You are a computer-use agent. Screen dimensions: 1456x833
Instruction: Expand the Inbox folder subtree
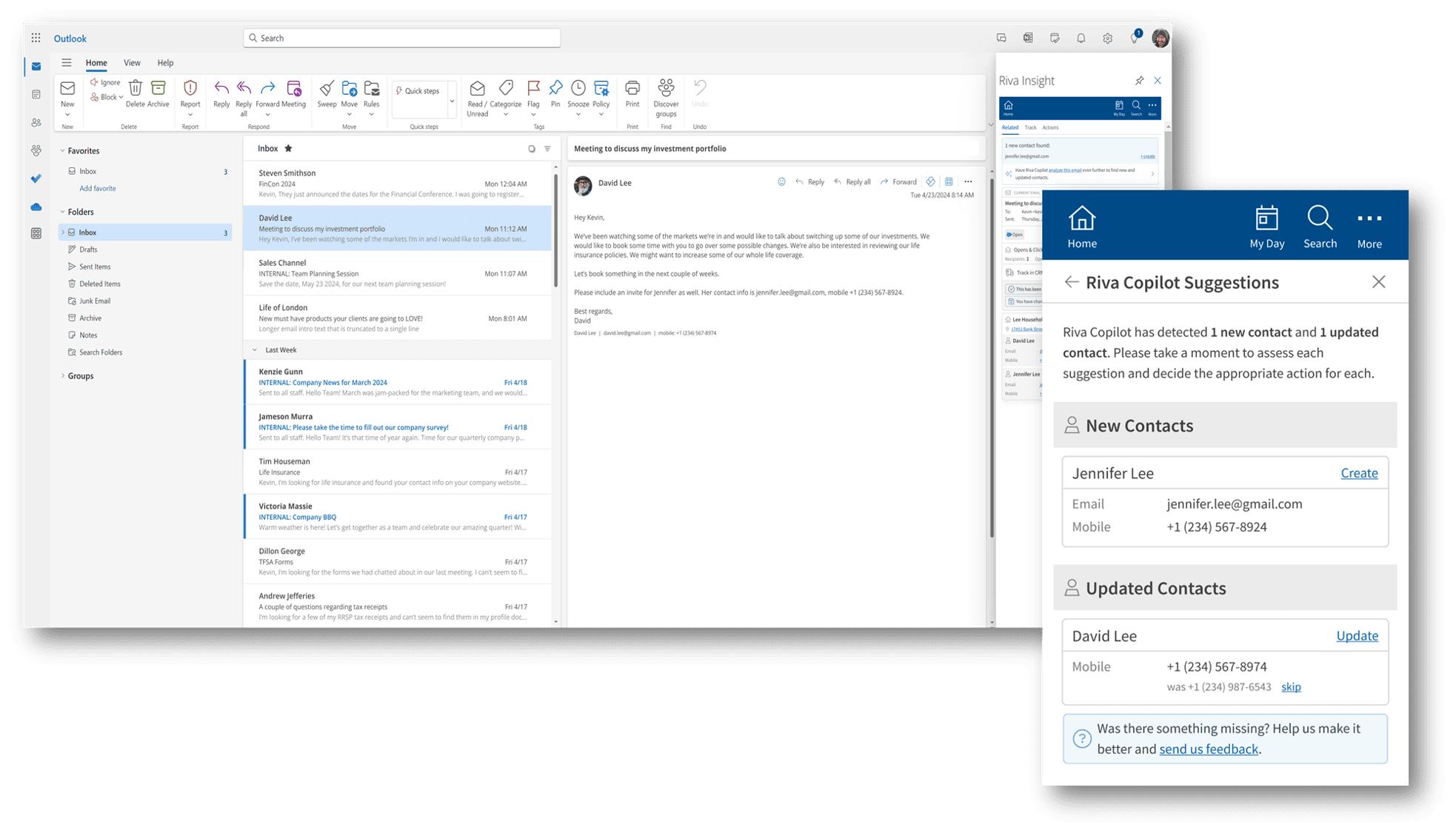62,232
